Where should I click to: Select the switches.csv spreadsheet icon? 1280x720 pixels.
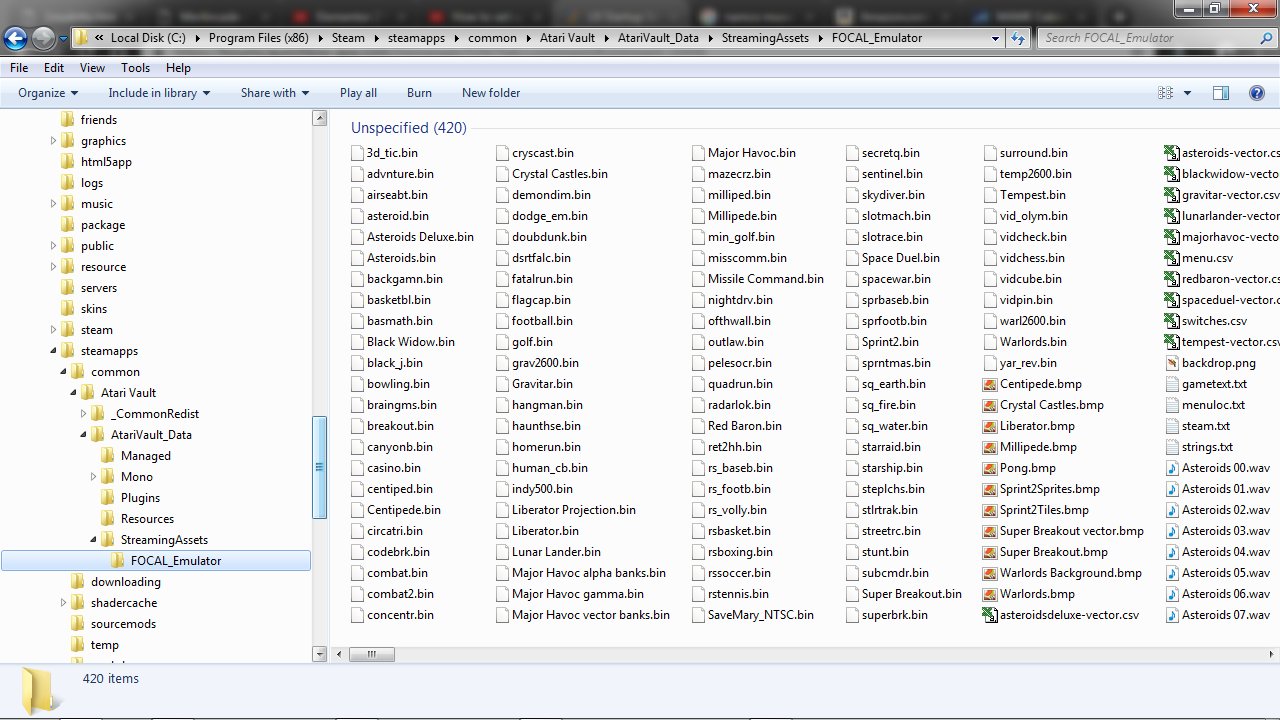pyautogui.click(x=1173, y=321)
